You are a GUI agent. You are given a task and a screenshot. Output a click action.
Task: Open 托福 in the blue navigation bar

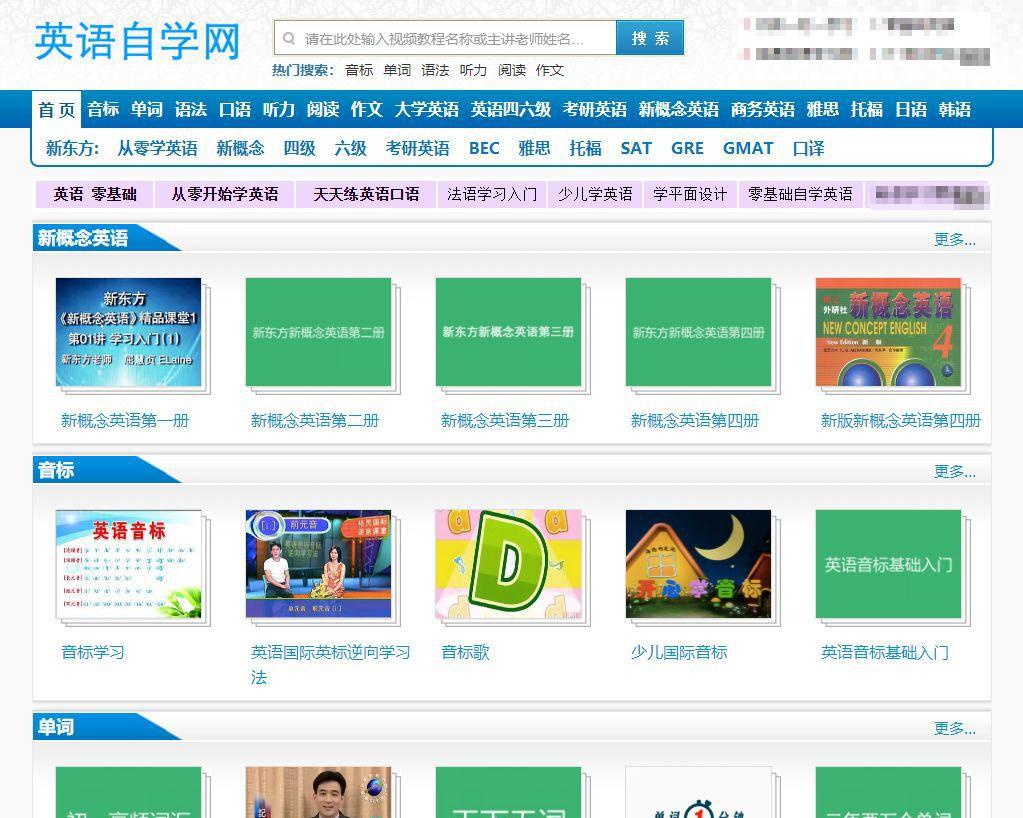[x=866, y=109]
